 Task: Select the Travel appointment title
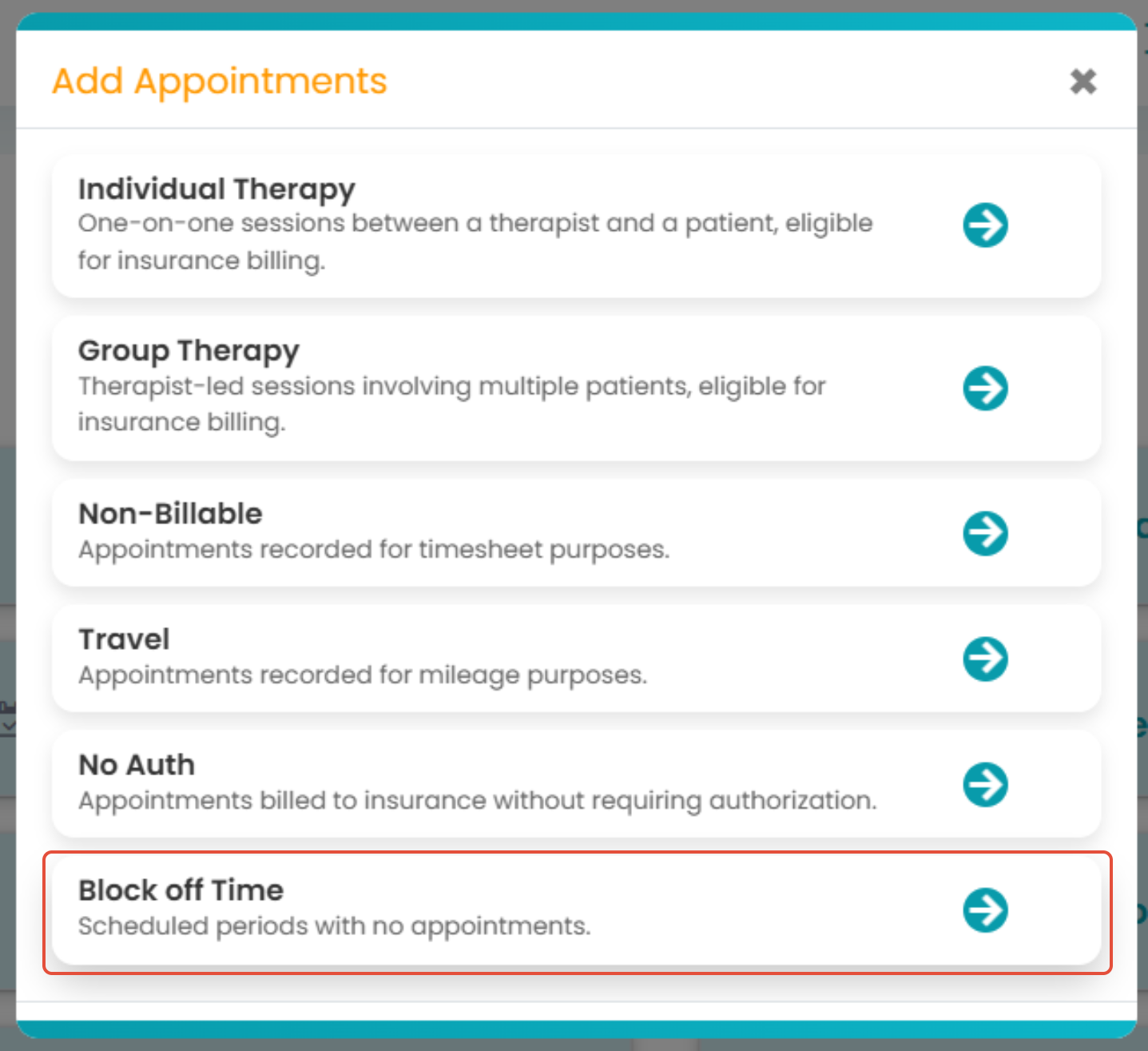[124, 639]
